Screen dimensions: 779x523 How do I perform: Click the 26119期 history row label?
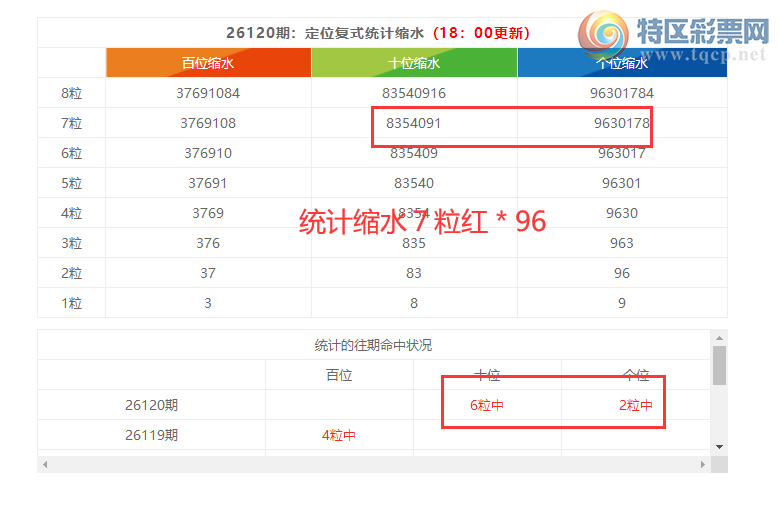click(152, 435)
